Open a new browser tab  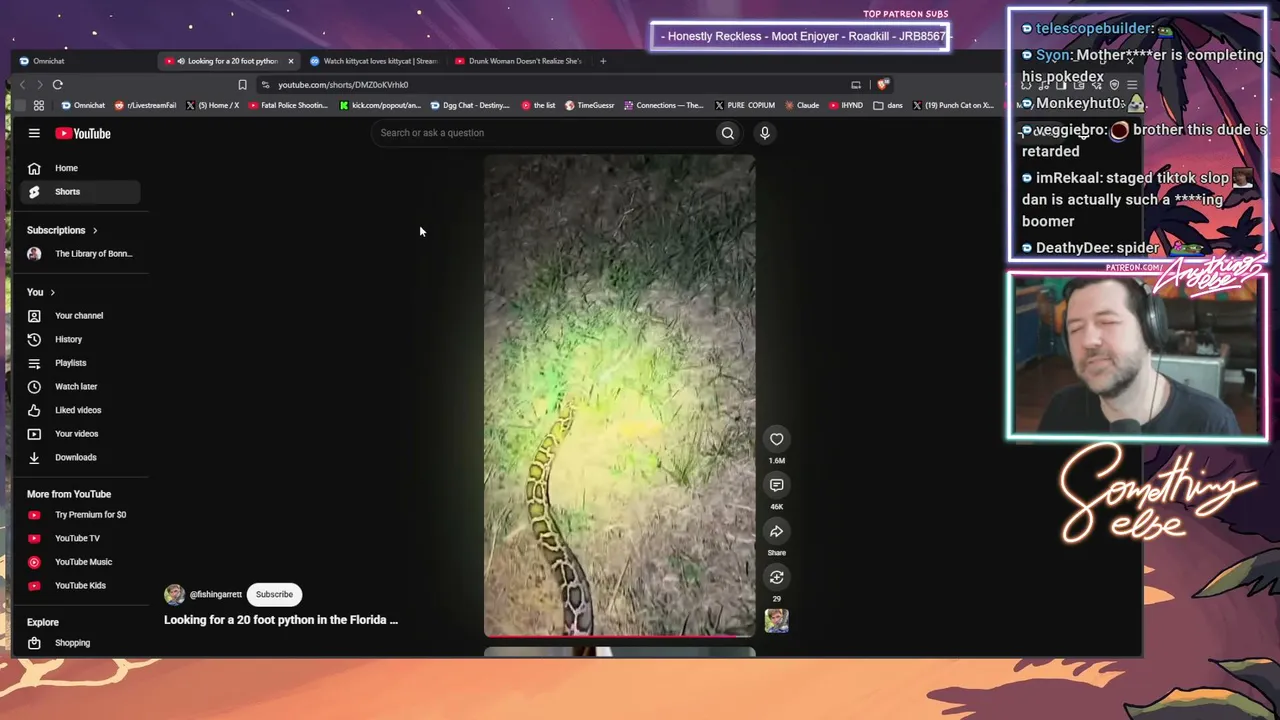point(603,61)
